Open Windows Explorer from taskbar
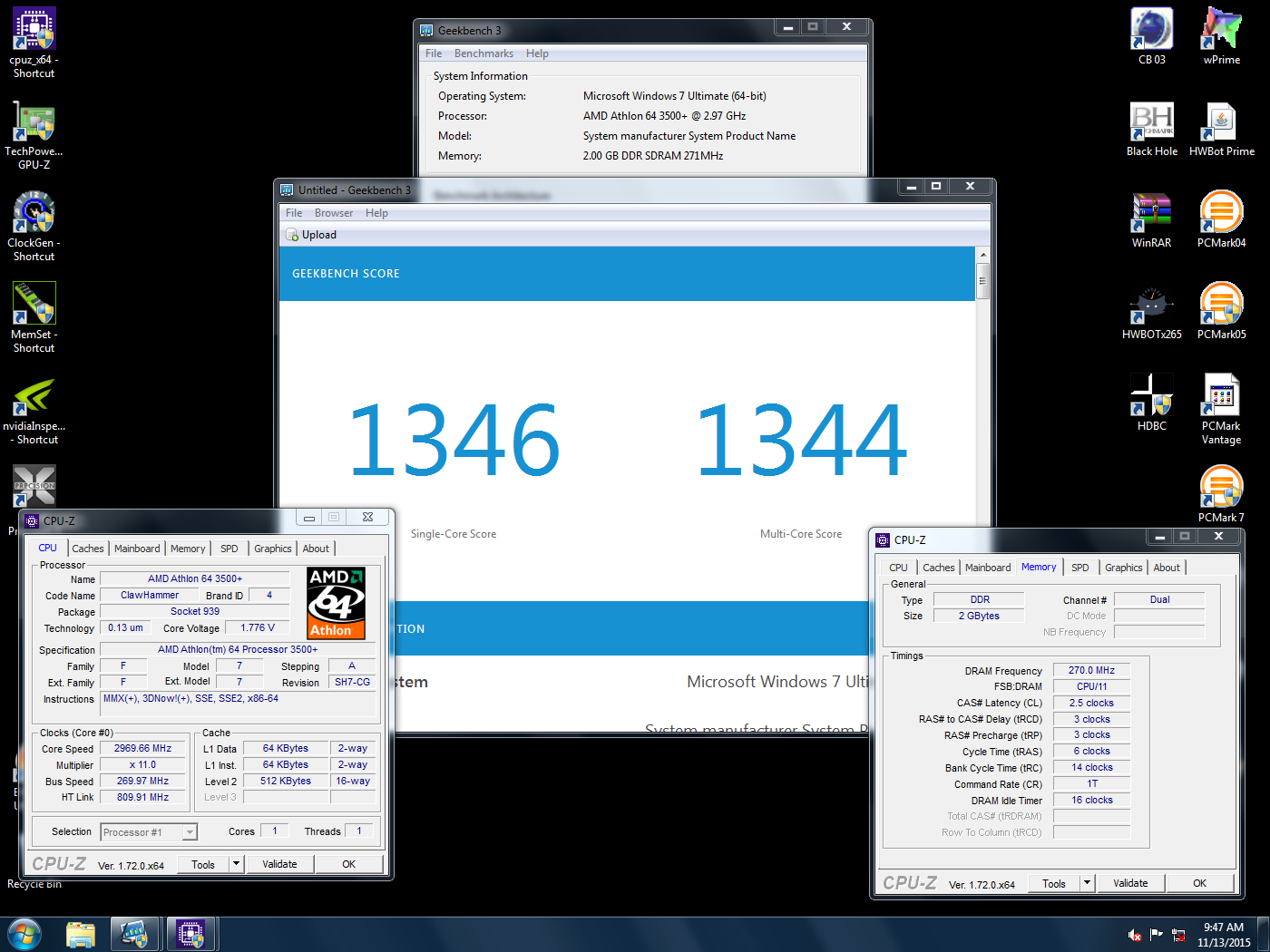Image resolution: width=1270 pixels, height=952 pixels. (81, 934)
